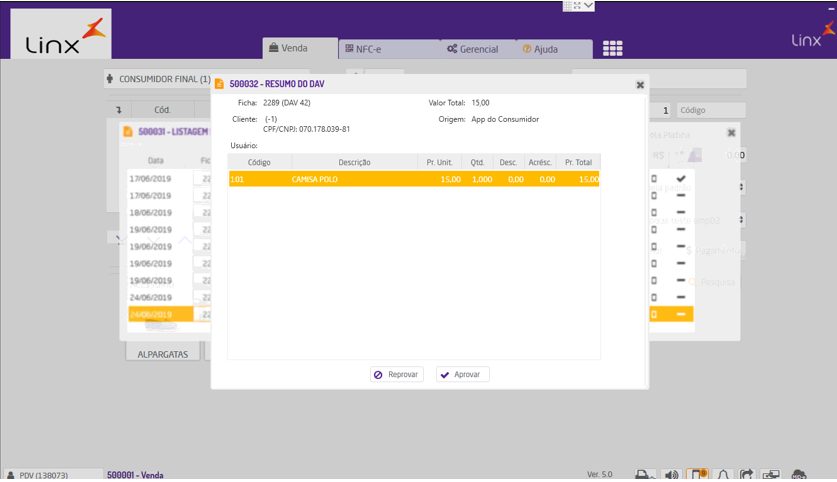Viewport: 837px width, 482px height.
Task: Open the apps grid menu icon
Action: pos(612,49)
